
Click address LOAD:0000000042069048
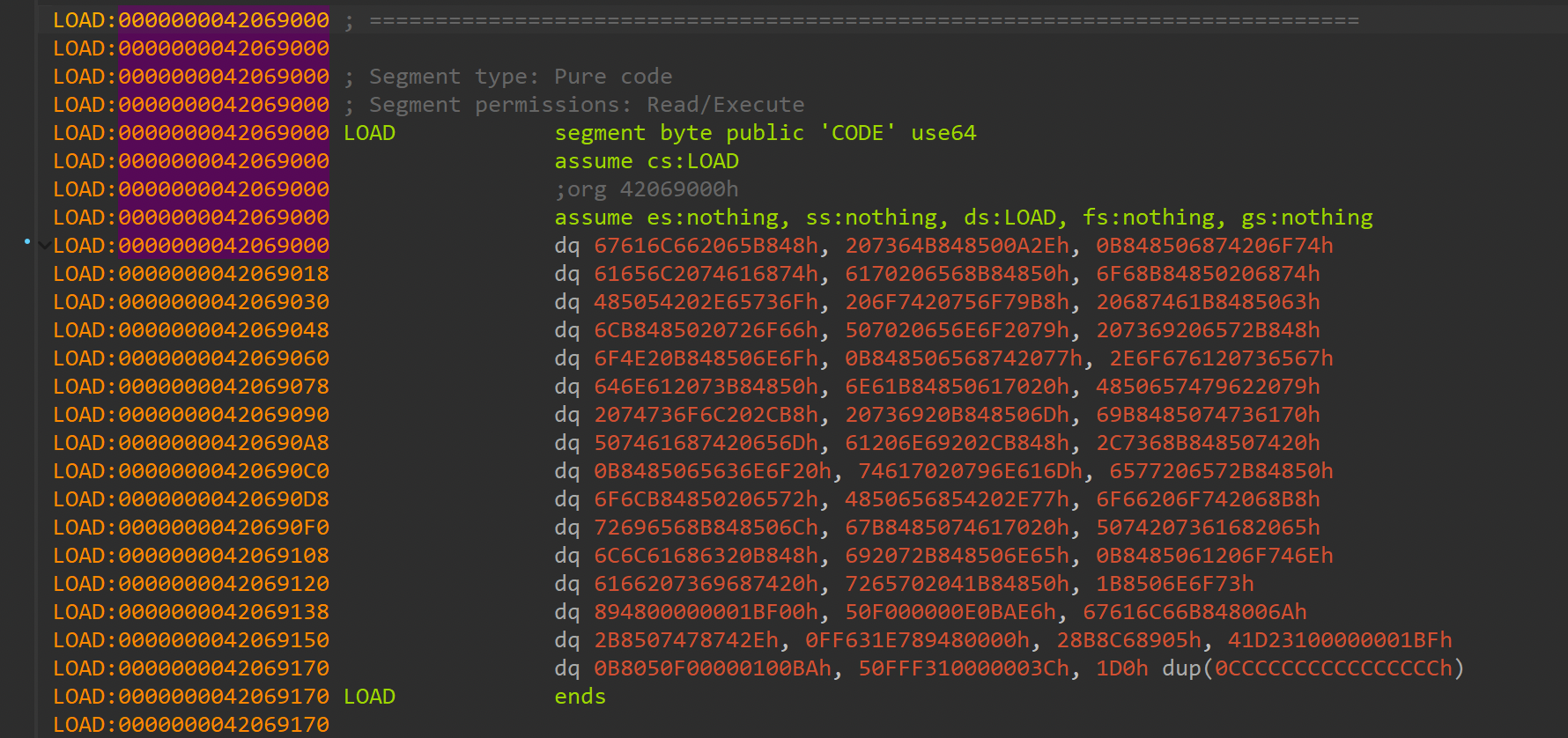191,330
